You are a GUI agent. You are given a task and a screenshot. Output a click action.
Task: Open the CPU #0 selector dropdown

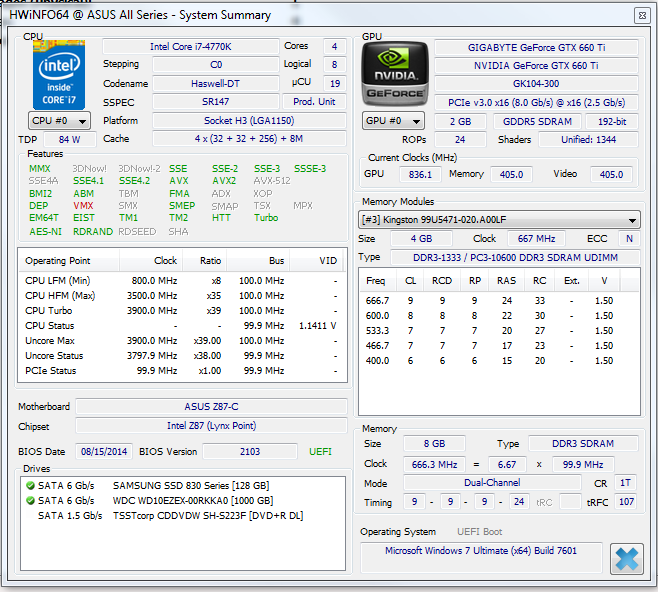point(59,121)
